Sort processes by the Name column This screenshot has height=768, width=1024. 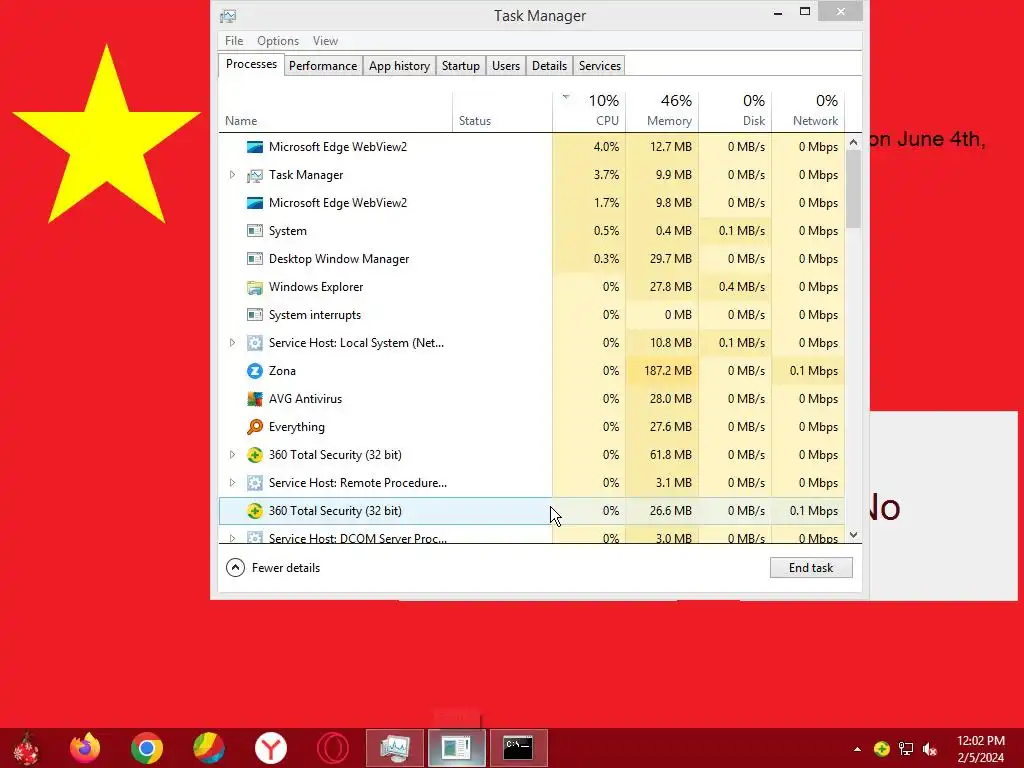pos(336,110)
